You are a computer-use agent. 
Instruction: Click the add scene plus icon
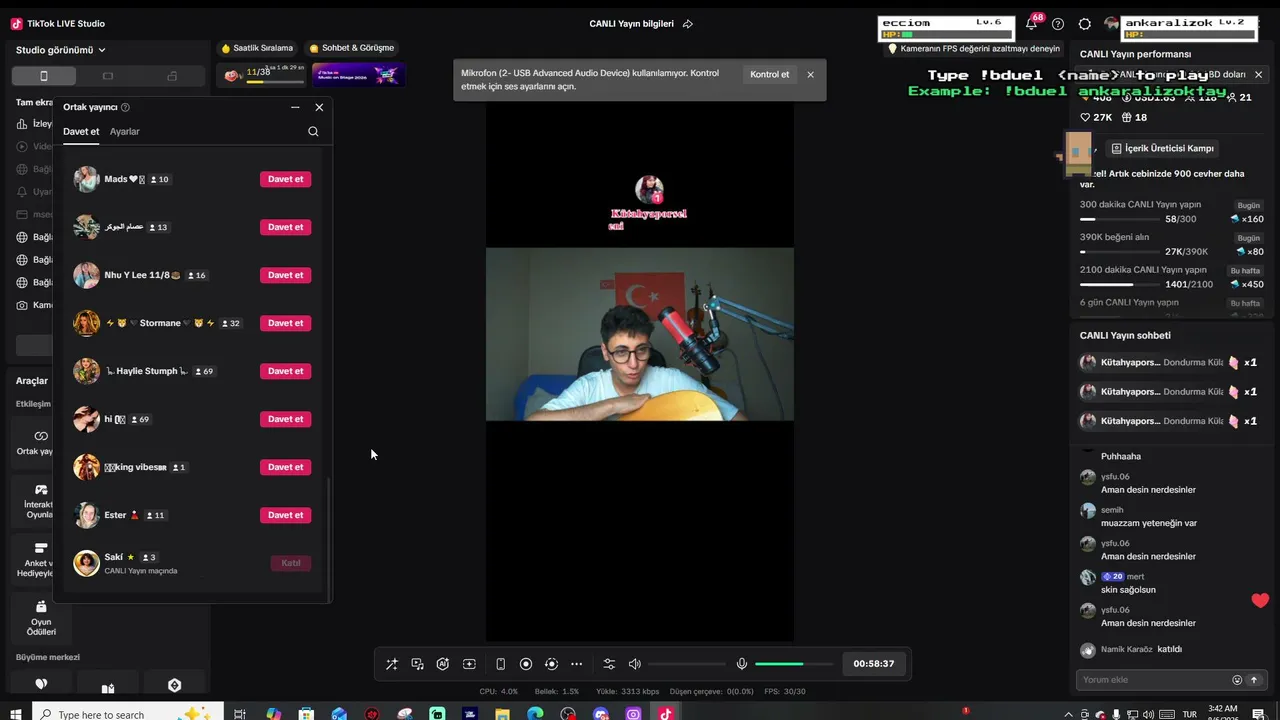pyautogui.click(x=469, y=664)
